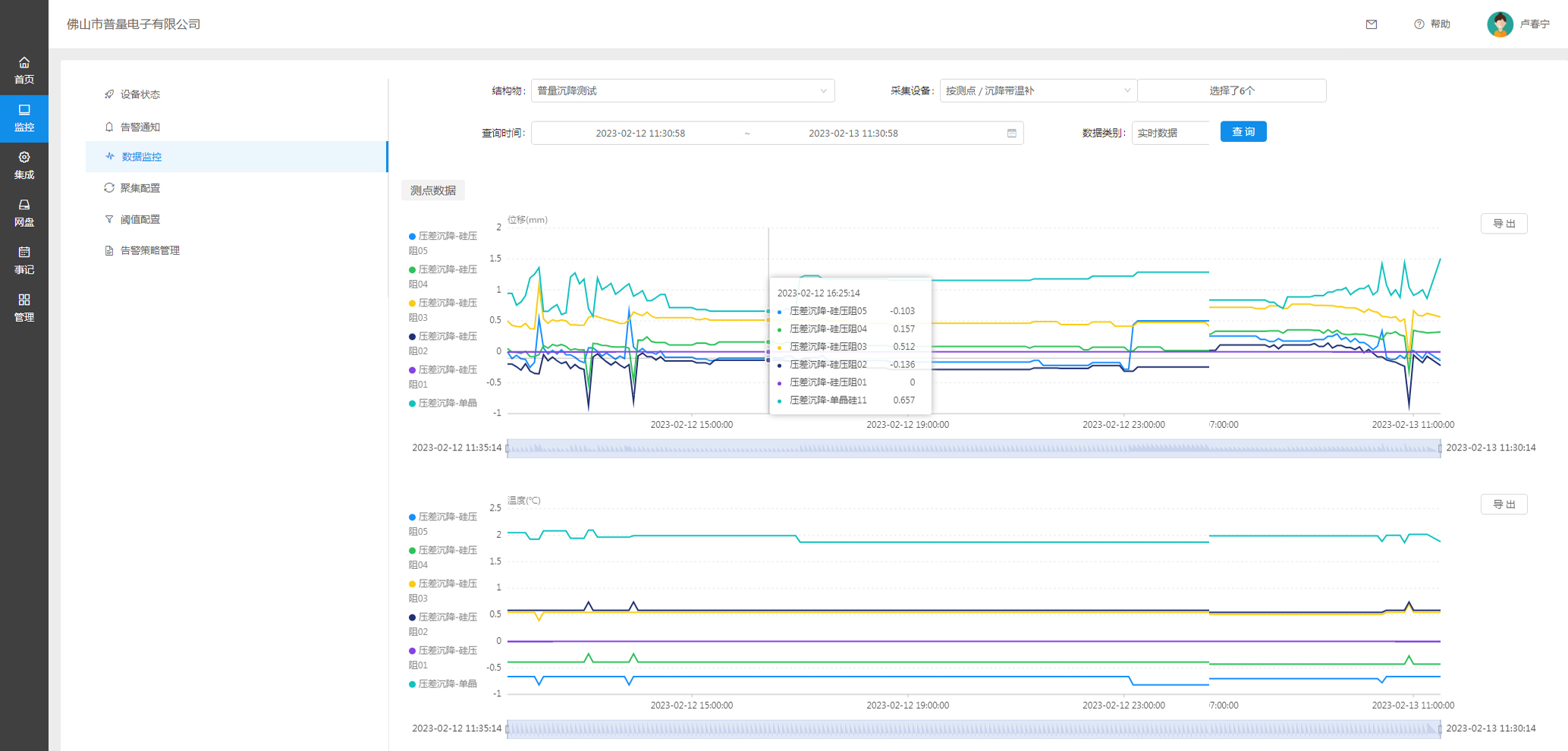The height and width of the screenshot is (751, 1568).
Task: Open the 首页 home icon in sidebar
Action: click(x=24, y=63)
